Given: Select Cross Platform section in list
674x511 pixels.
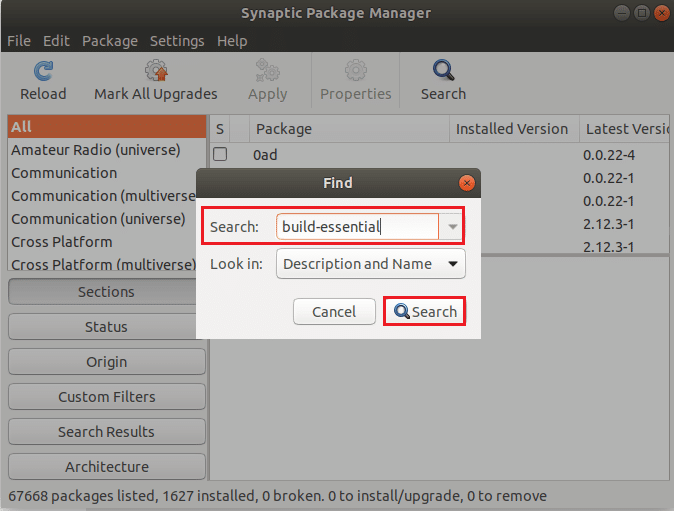Looking at the screenshot, I should coord(62,242).
